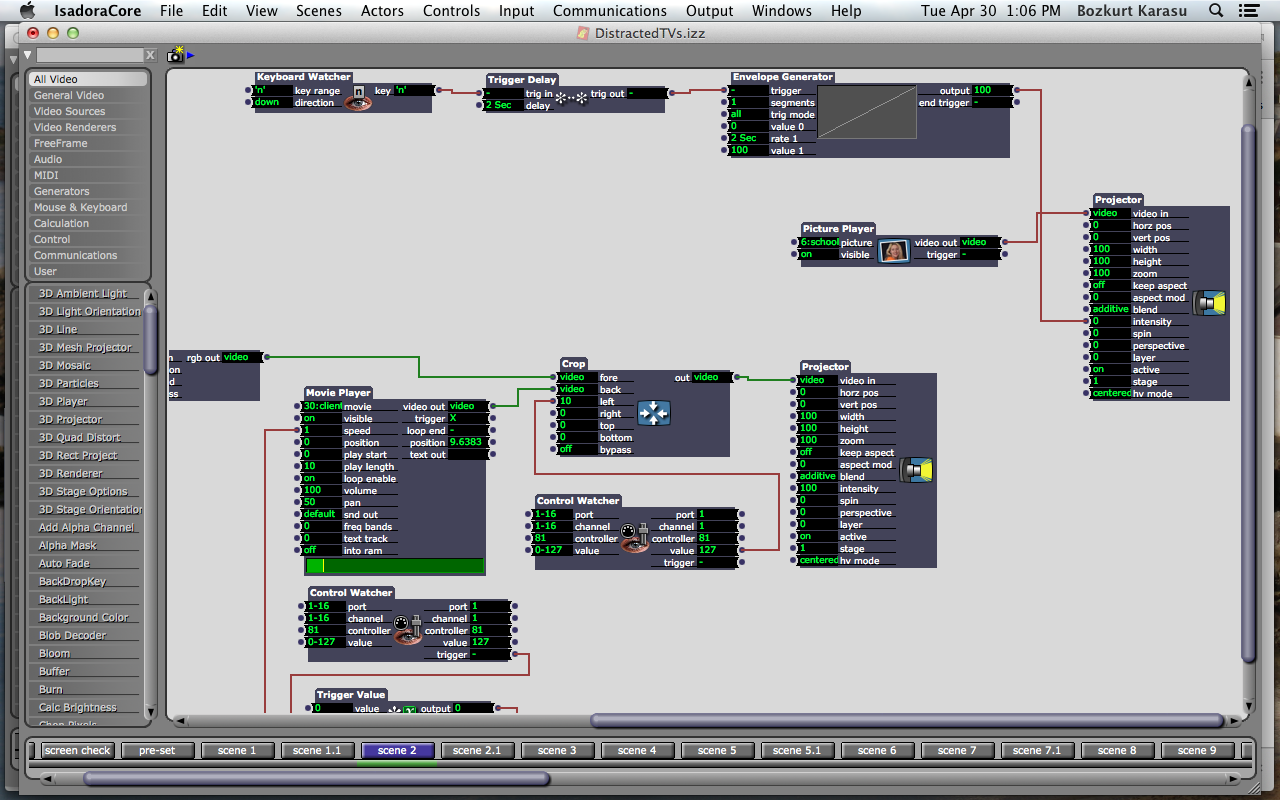Toggle Crop bypass value 'off'

tap(577, 450)
